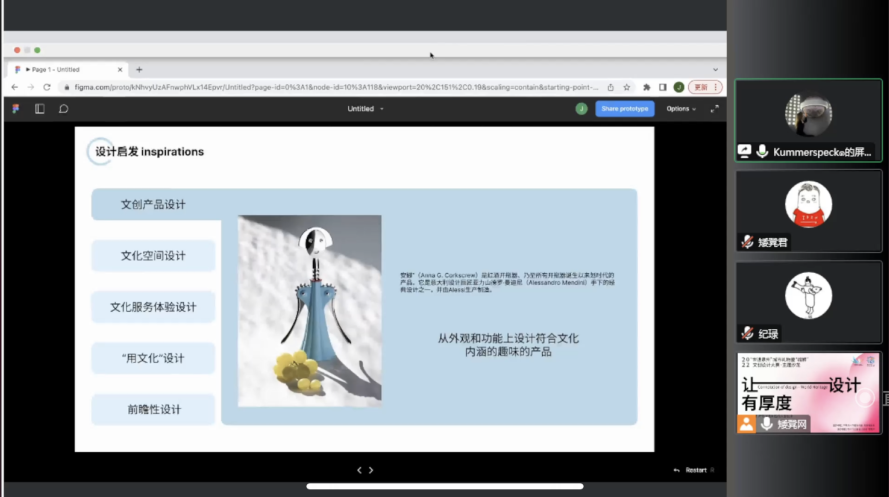
Task: Select Kummerspeck participant video tile
Action: point(808,120)
